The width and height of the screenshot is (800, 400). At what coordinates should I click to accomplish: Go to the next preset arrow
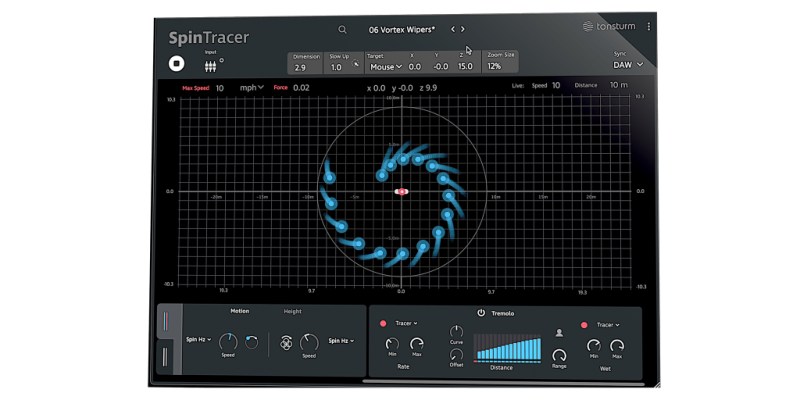click(x=463, y=30)
